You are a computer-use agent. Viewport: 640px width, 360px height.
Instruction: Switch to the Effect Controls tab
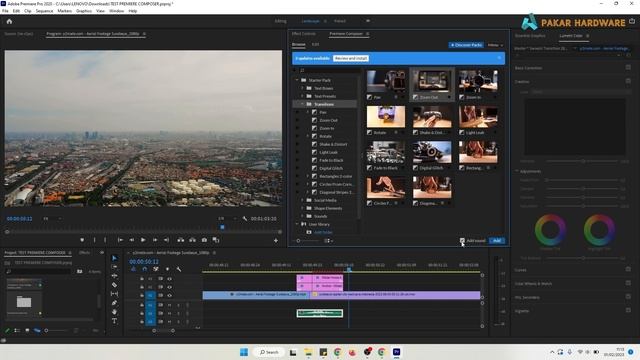pos(304,34)
